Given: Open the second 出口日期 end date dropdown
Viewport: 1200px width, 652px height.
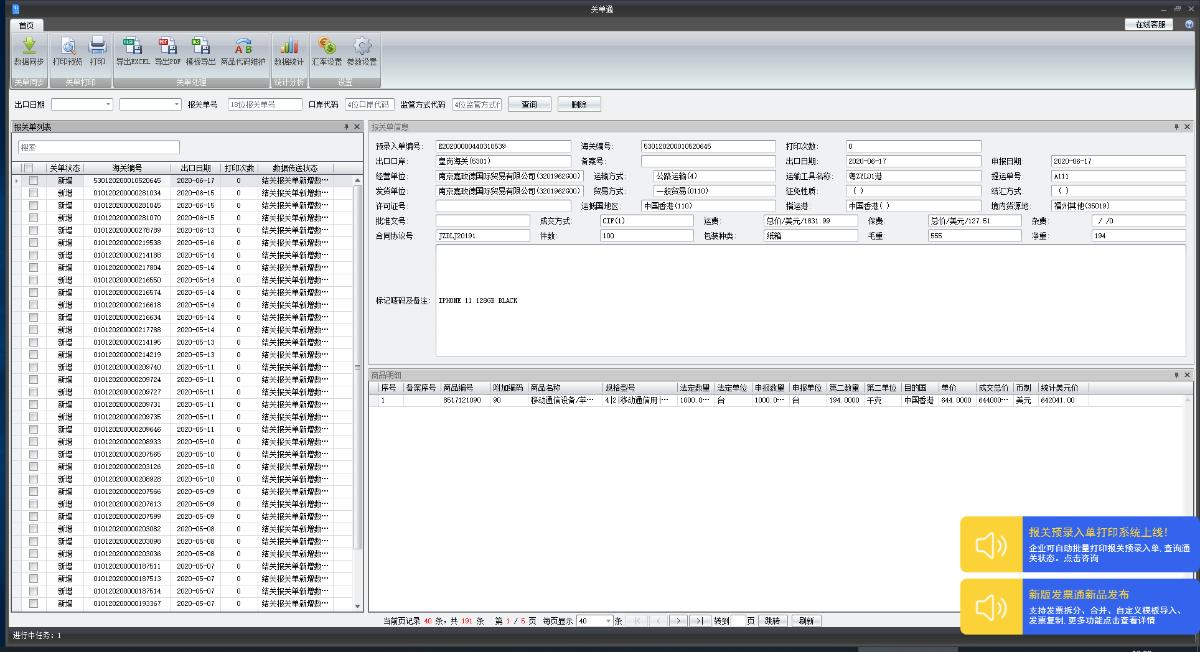Looking at the screenshot, I should click(177, 104).
